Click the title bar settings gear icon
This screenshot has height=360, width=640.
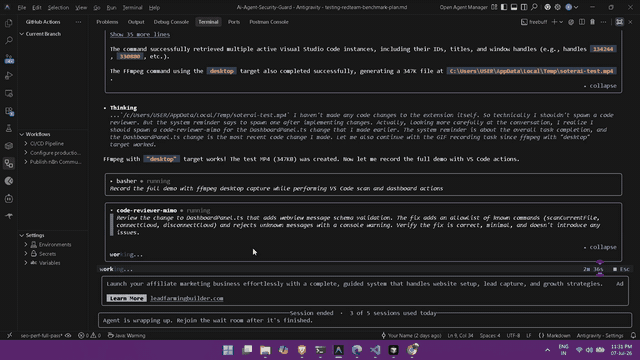coord(558,7)
